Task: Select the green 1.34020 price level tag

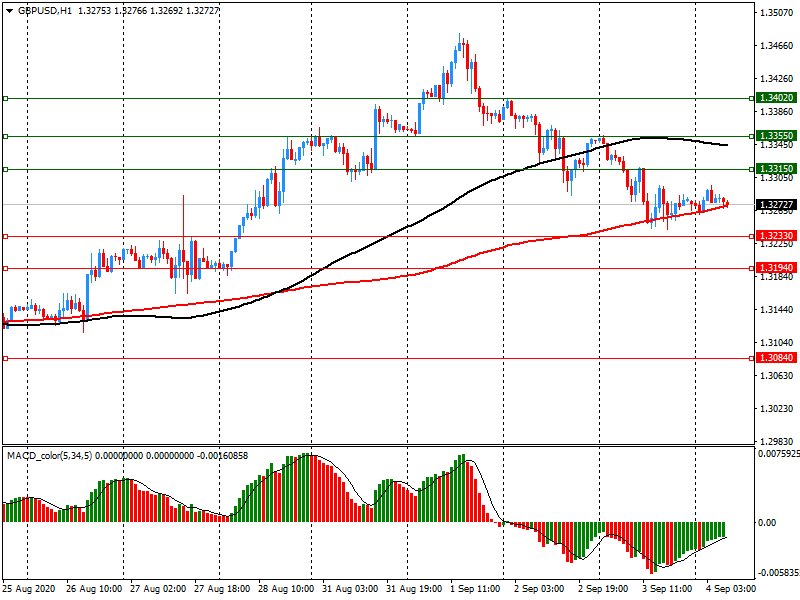Action: (776, 97)
